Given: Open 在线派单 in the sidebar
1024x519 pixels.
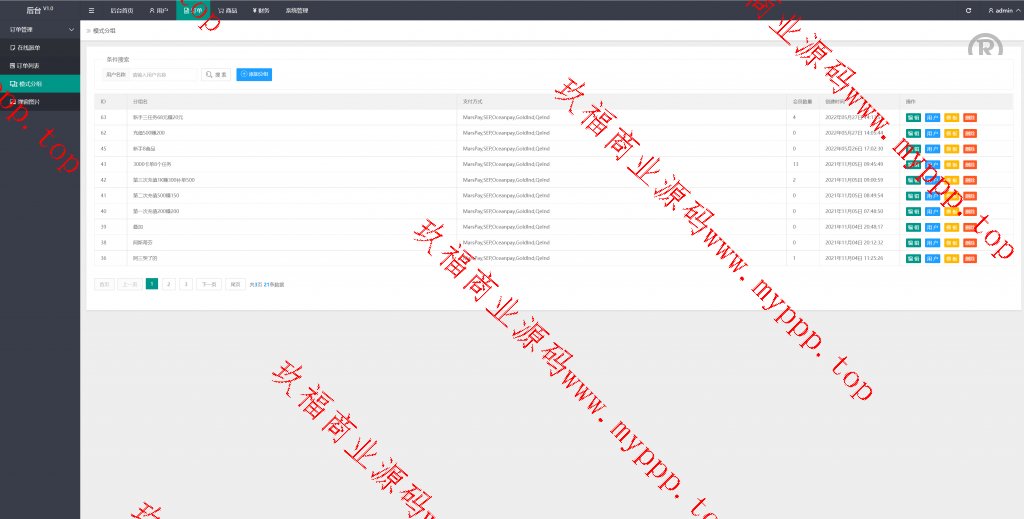Looking at the screenshot, I should point(30,47).
